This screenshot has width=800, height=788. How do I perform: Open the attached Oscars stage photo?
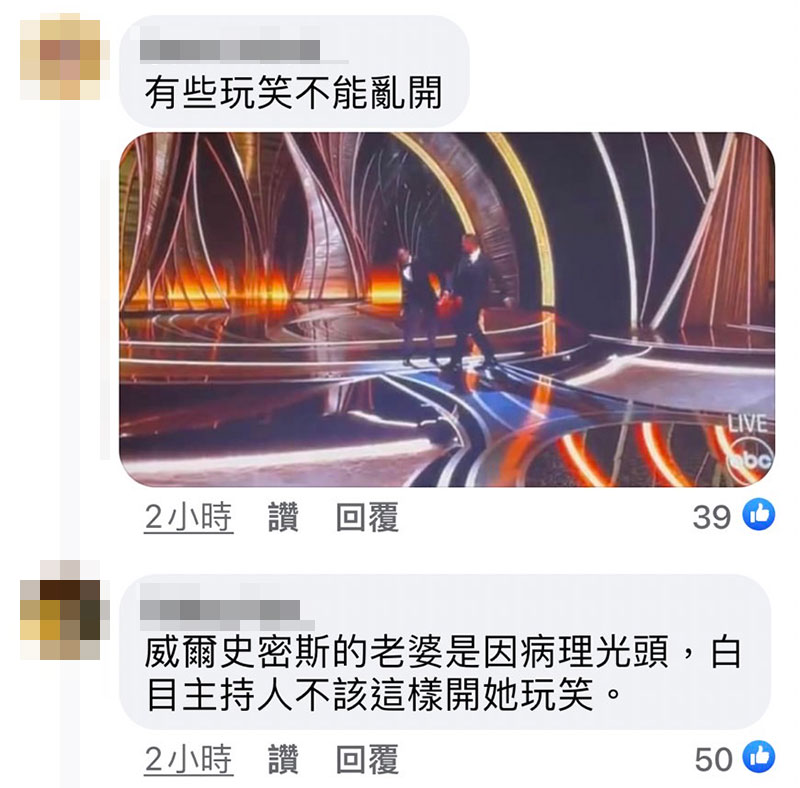coord(447,309)
